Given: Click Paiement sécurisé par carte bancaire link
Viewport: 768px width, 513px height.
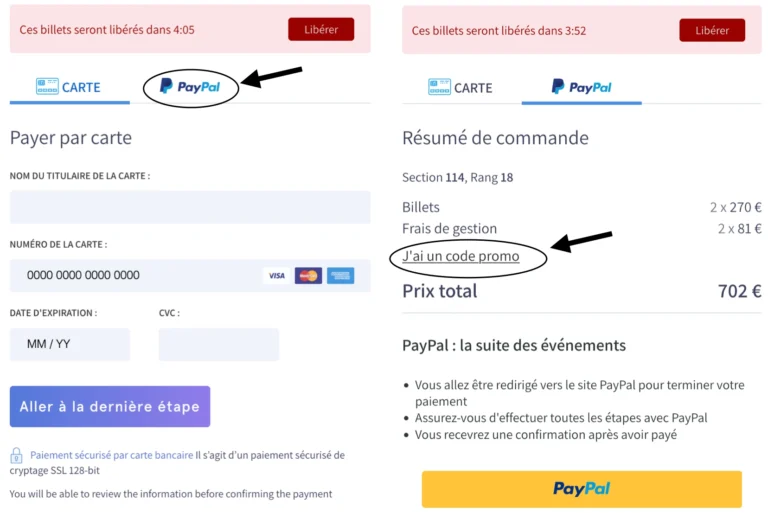Looking at the screenshot, I should coord(112,455).
